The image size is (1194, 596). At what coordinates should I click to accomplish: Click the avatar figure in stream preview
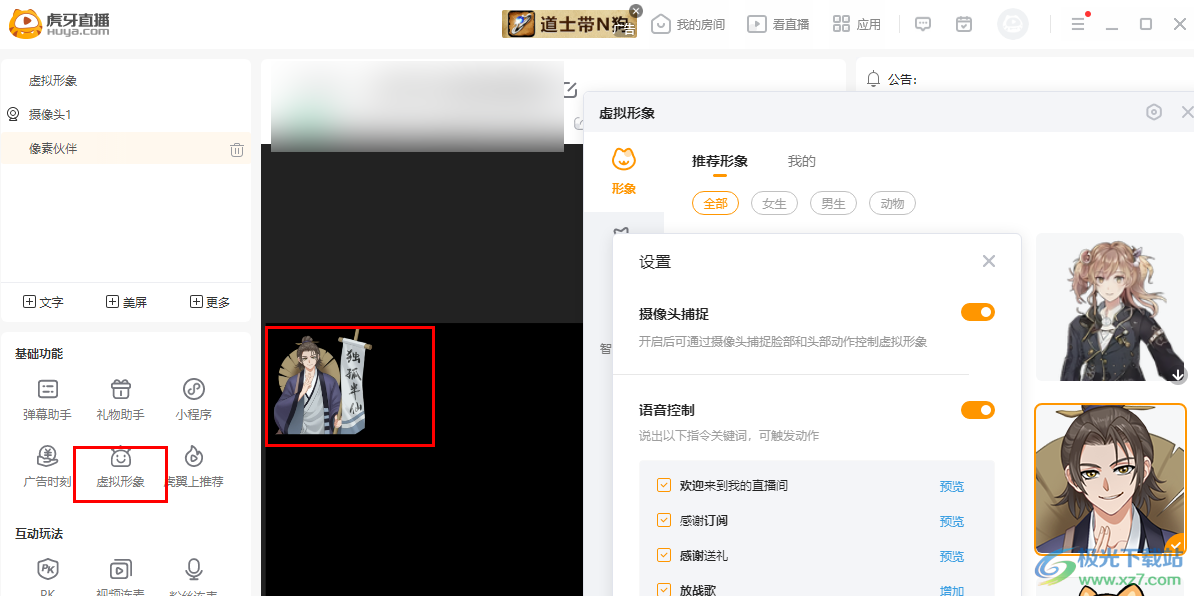[323, 385]
